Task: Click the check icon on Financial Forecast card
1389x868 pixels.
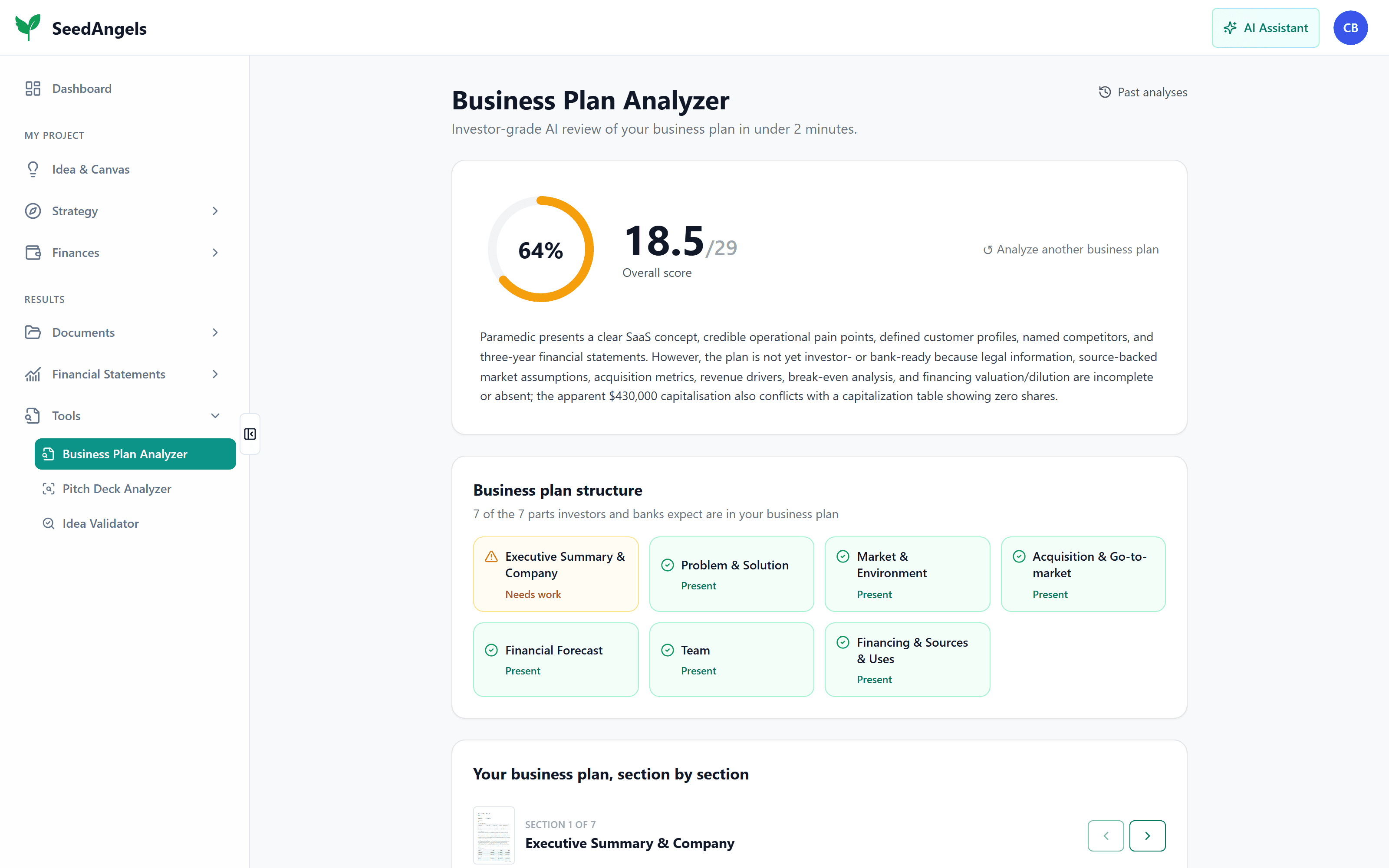Action: coord(491,650)
